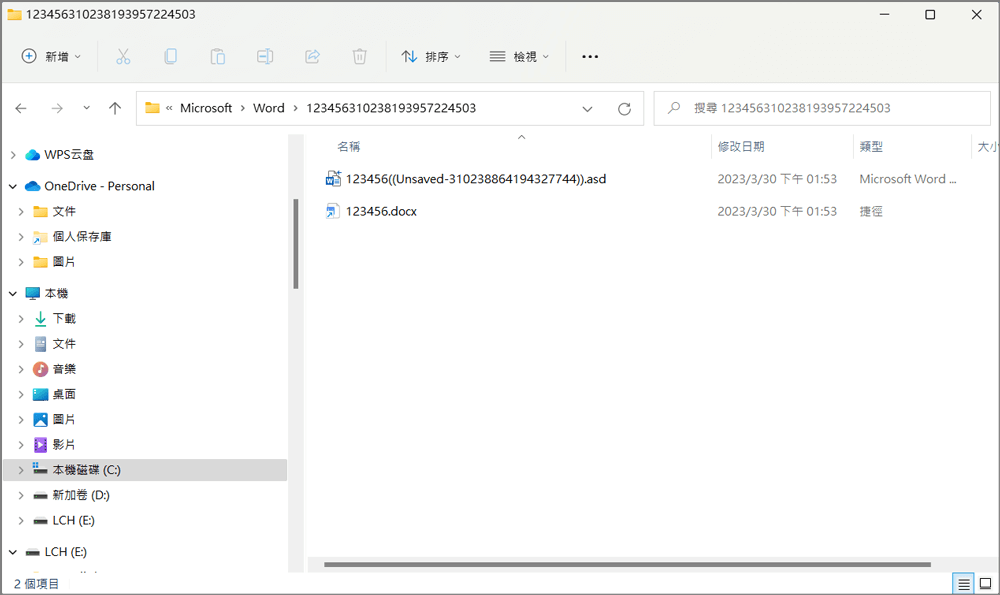Click the Word breadcrumb in address bar

click(x=268, y=108)
